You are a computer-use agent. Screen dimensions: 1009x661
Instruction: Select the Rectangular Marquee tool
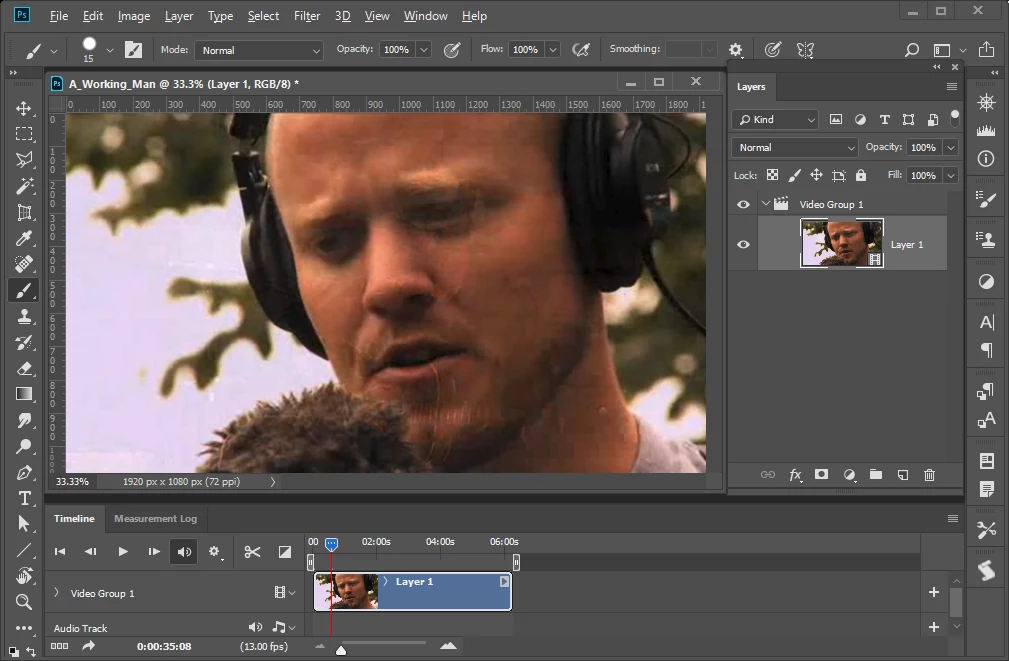point(24,134)
